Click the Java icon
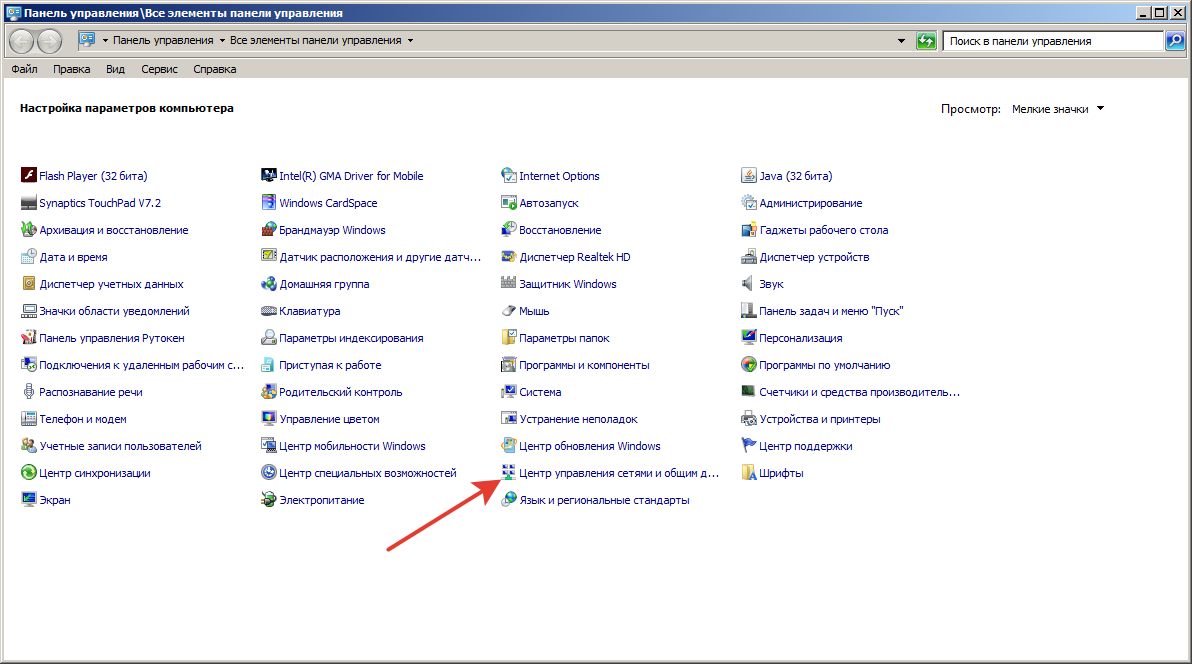 [x=749, y=176]
